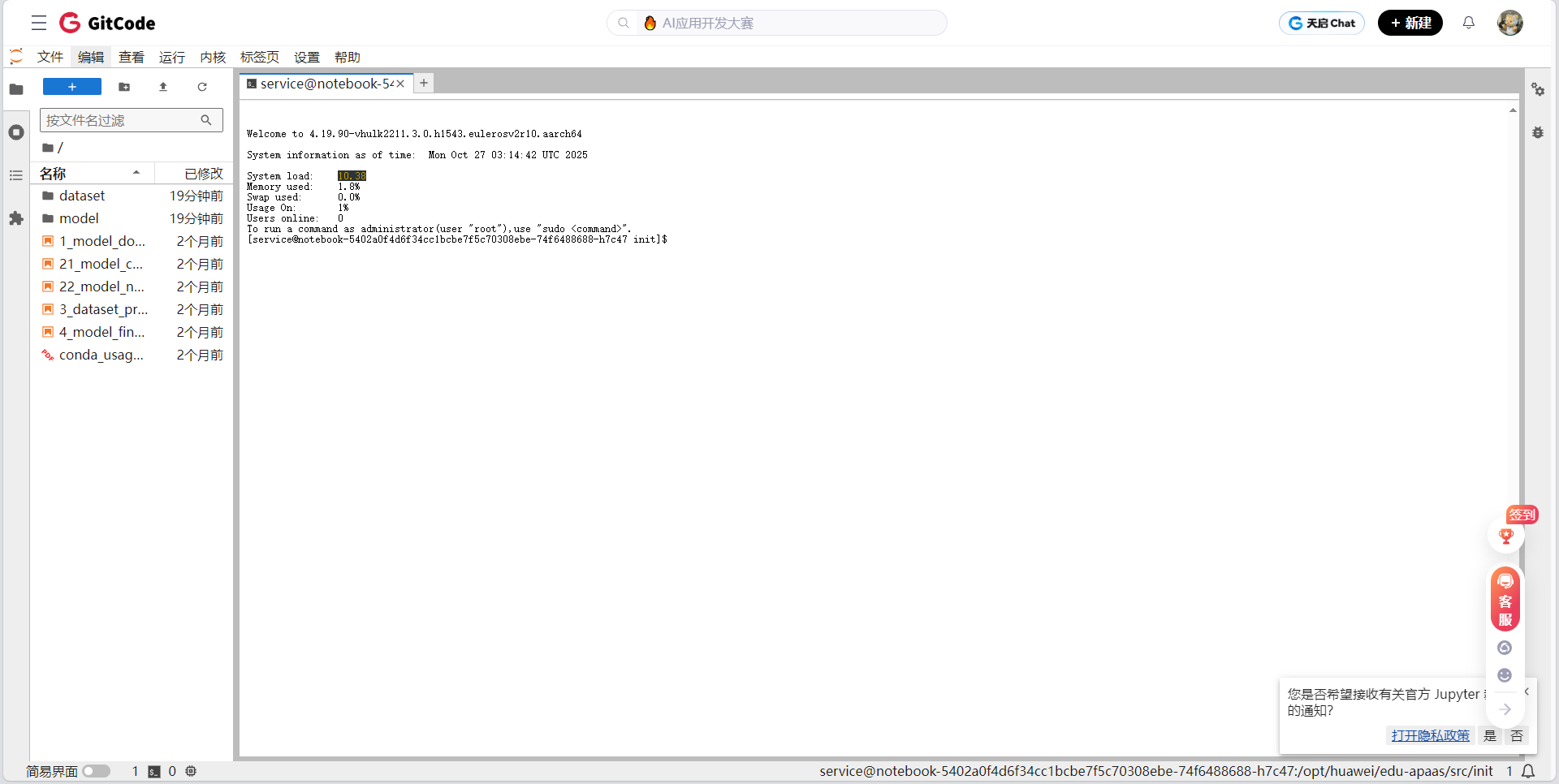
Task: Open the debugger bug icon on right sidebar
Action: coord(1538,132)
